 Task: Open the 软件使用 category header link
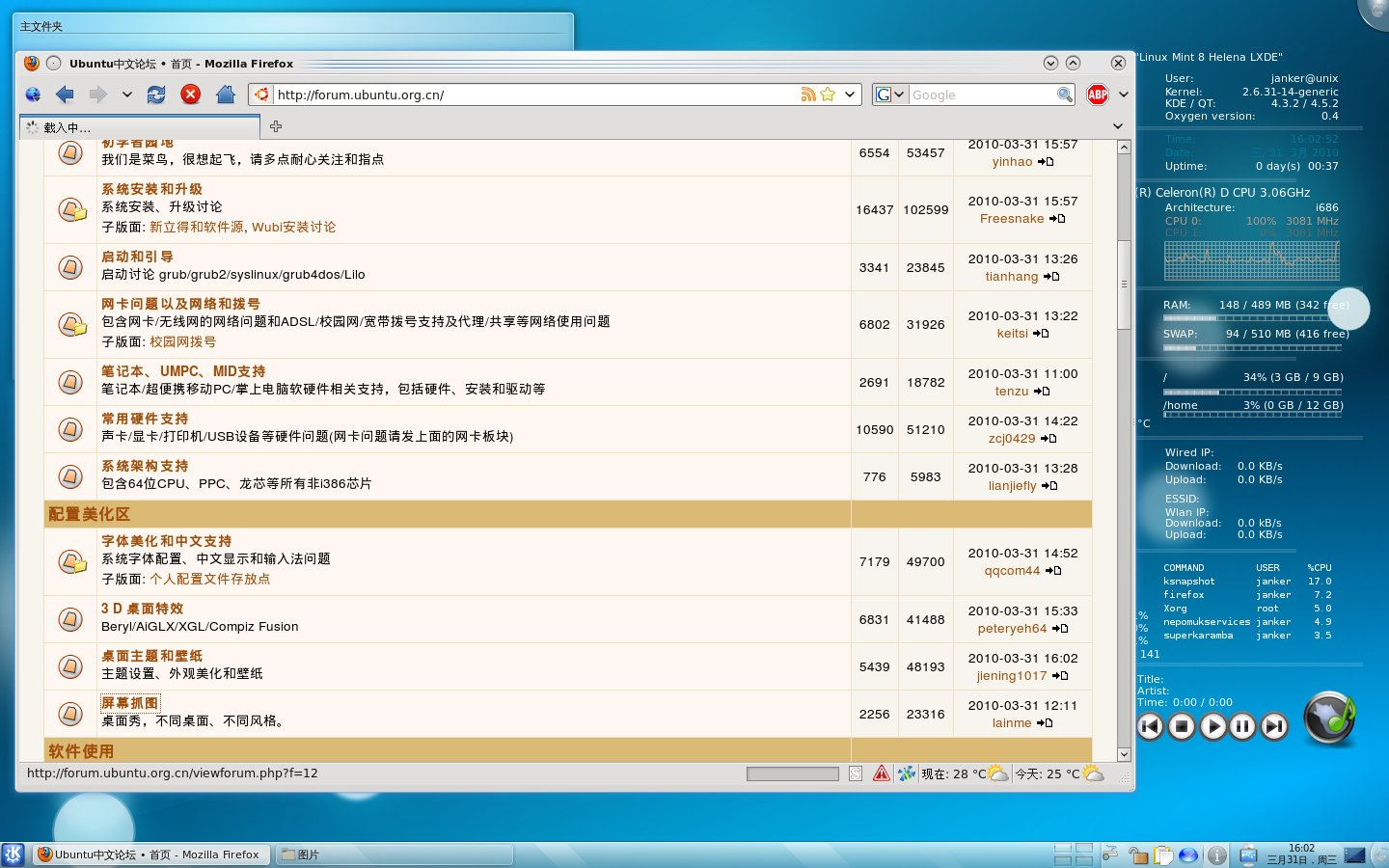pos(81,751)
